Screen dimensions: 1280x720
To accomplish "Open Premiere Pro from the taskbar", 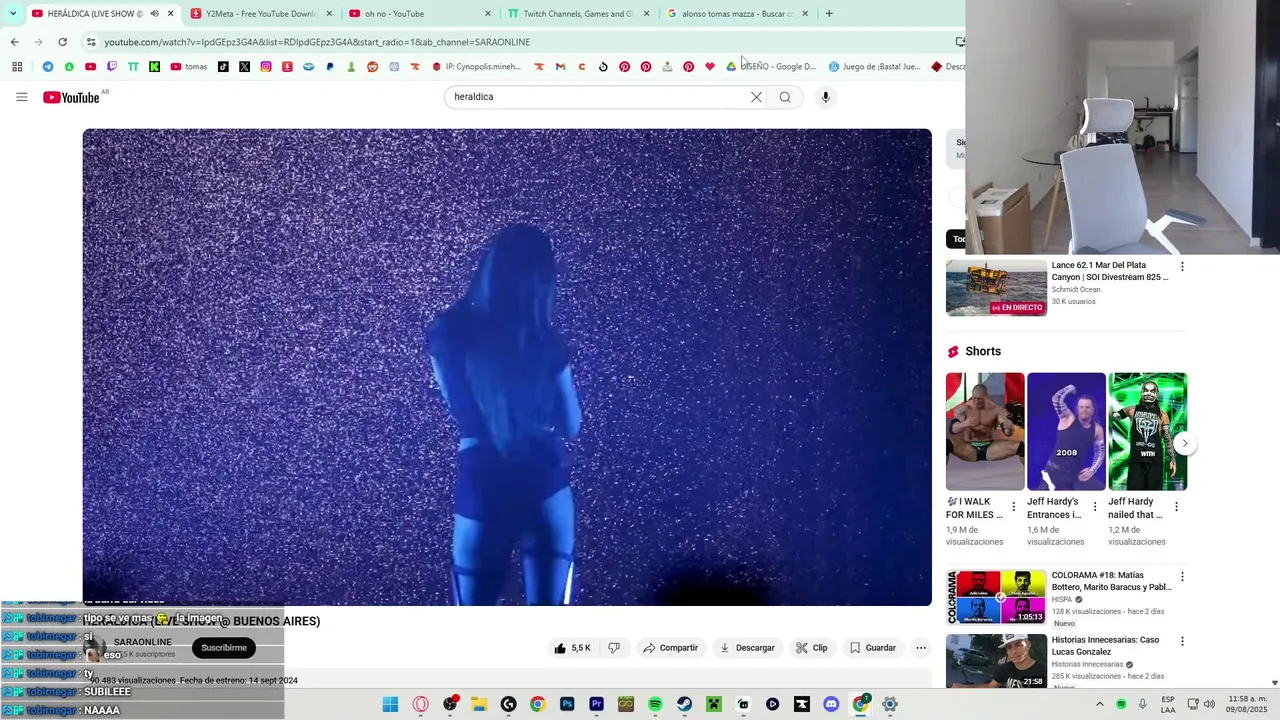I will [596, 704].
